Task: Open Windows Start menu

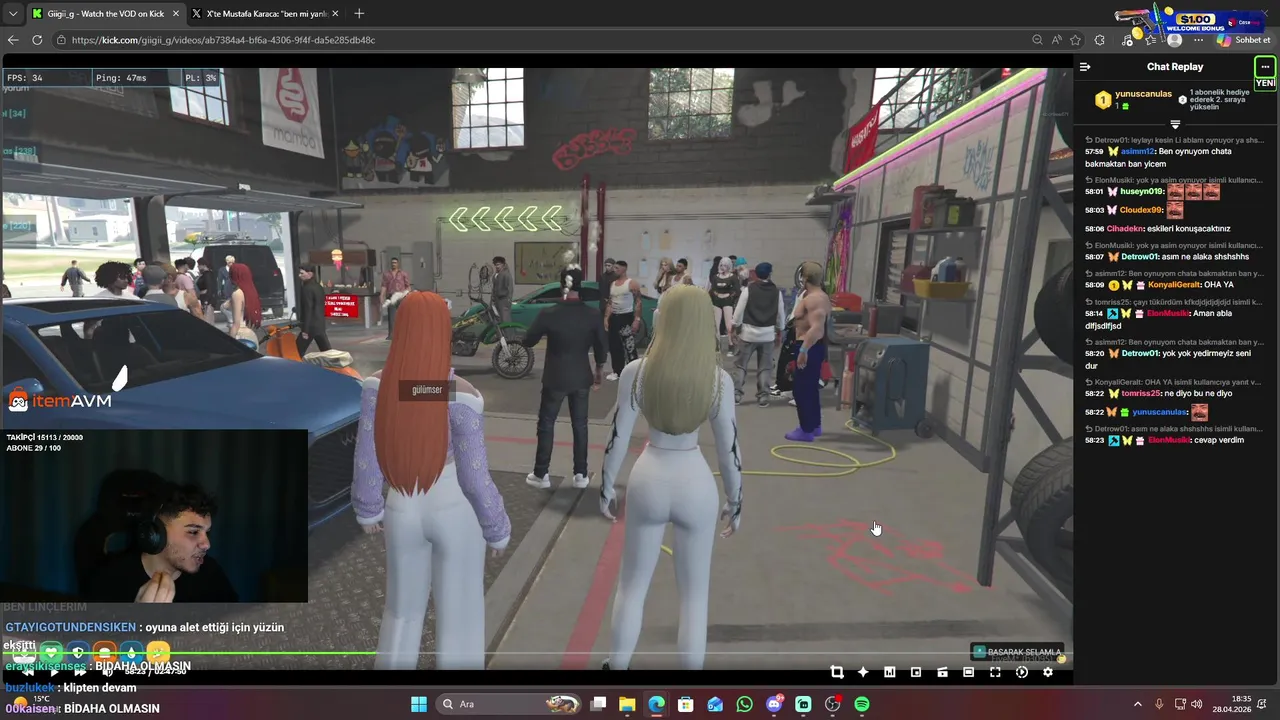Action: (419, 704)
